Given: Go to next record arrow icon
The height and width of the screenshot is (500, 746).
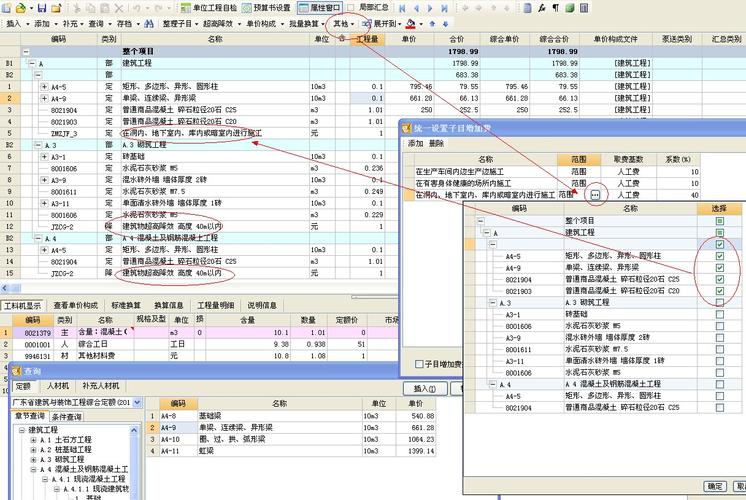Looking at the screenshot, I should 430,8.
